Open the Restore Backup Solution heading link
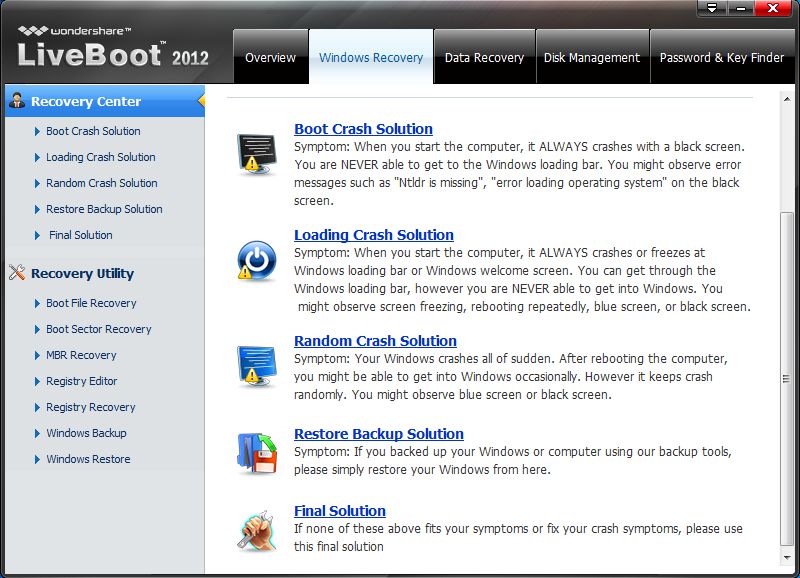Image resolution: width=800 pixels, height=578 pixels. [379, 434]
